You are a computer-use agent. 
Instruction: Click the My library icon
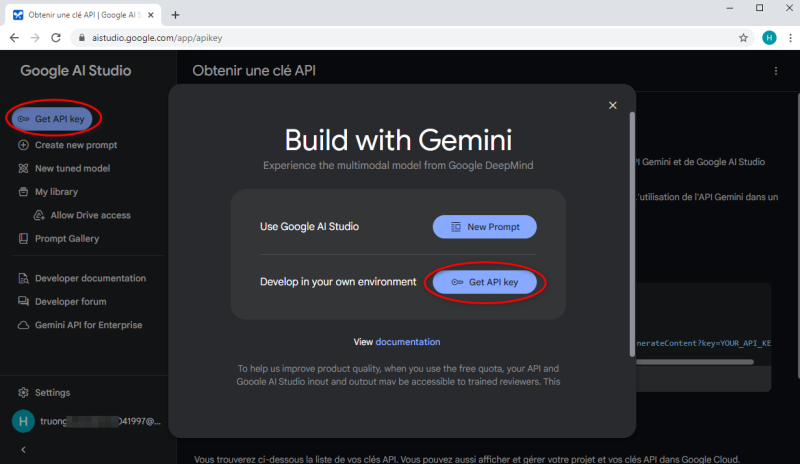23,192
